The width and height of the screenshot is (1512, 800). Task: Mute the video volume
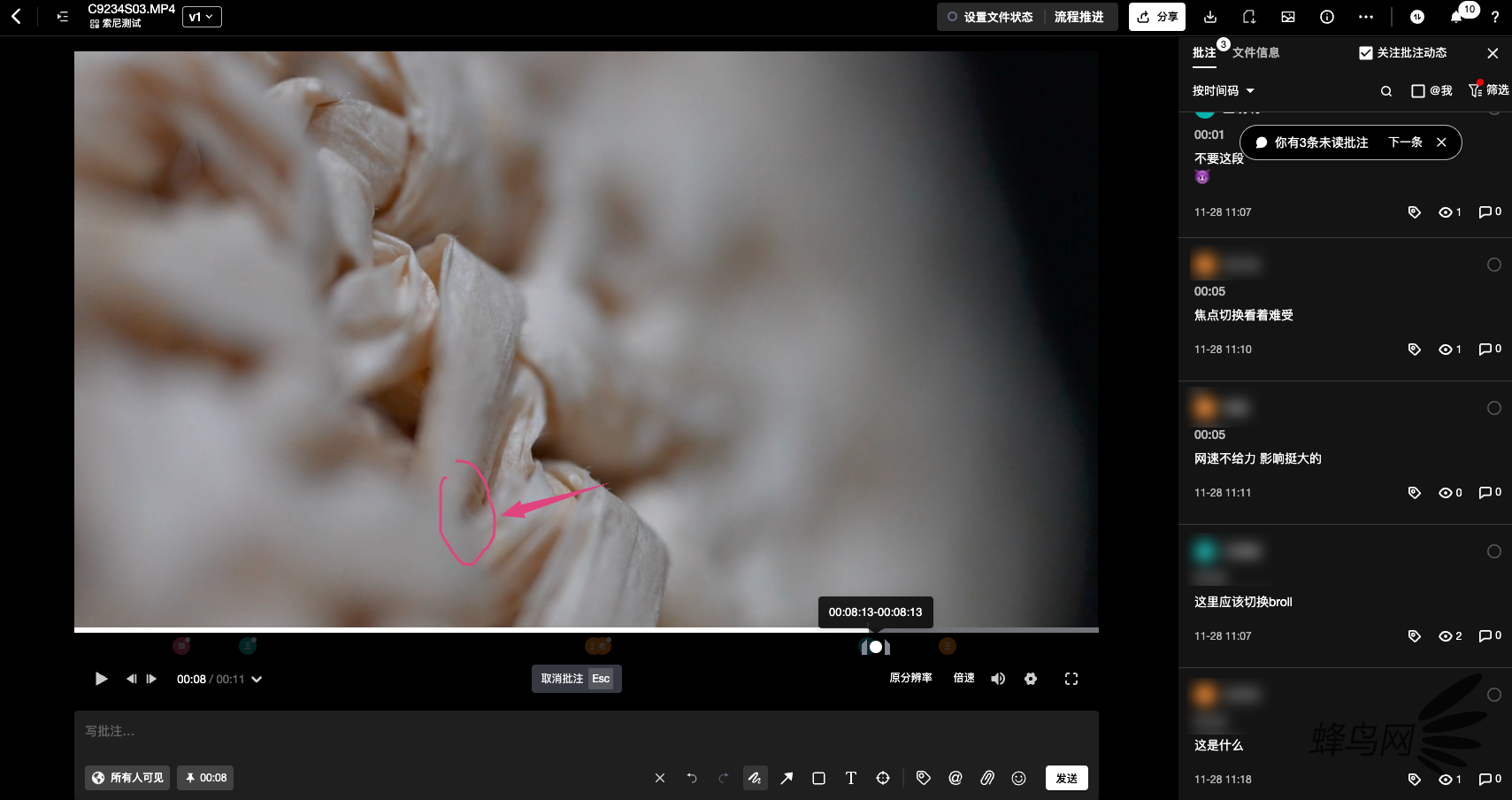pos(998,679)
